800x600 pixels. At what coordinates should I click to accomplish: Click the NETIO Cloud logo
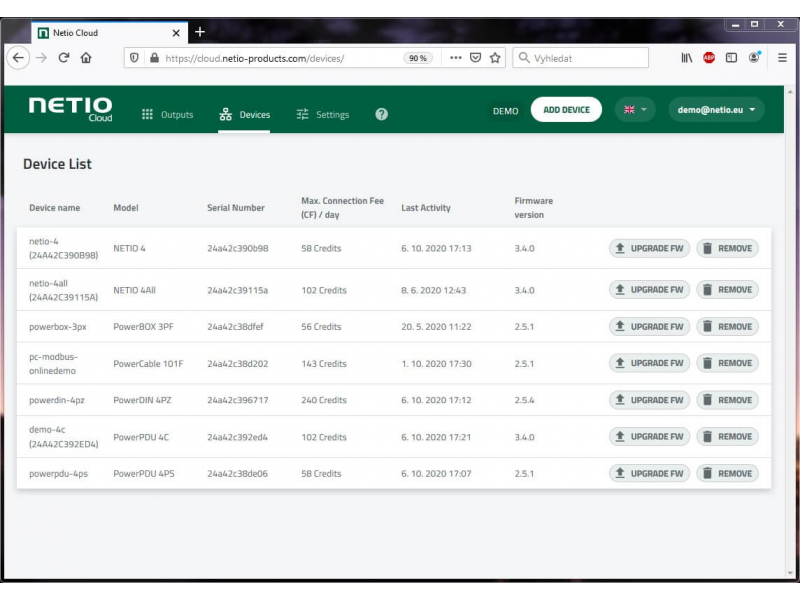click(x=70, y=109)
